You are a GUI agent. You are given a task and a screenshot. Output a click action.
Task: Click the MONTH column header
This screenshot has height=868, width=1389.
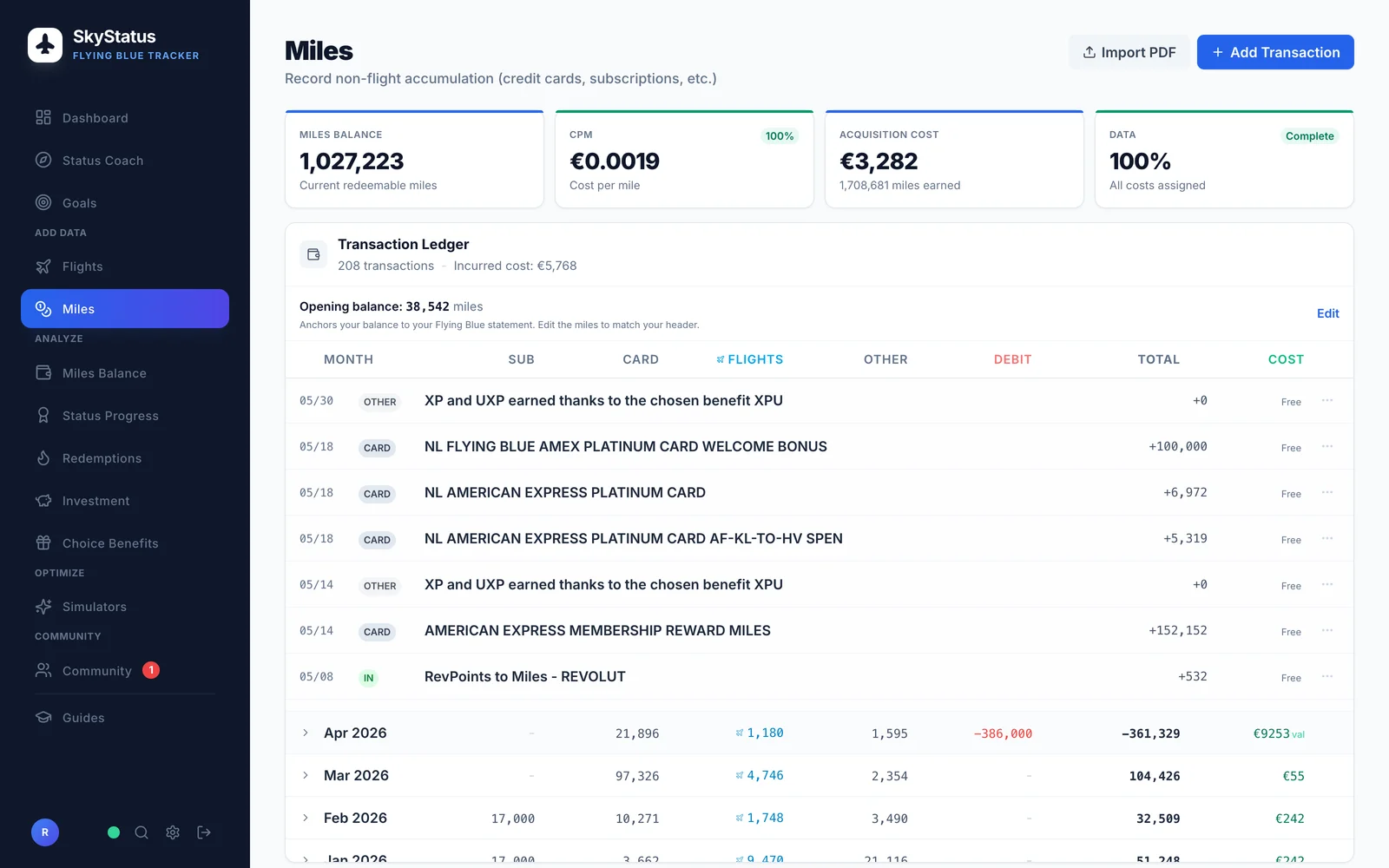pos(348,359)
